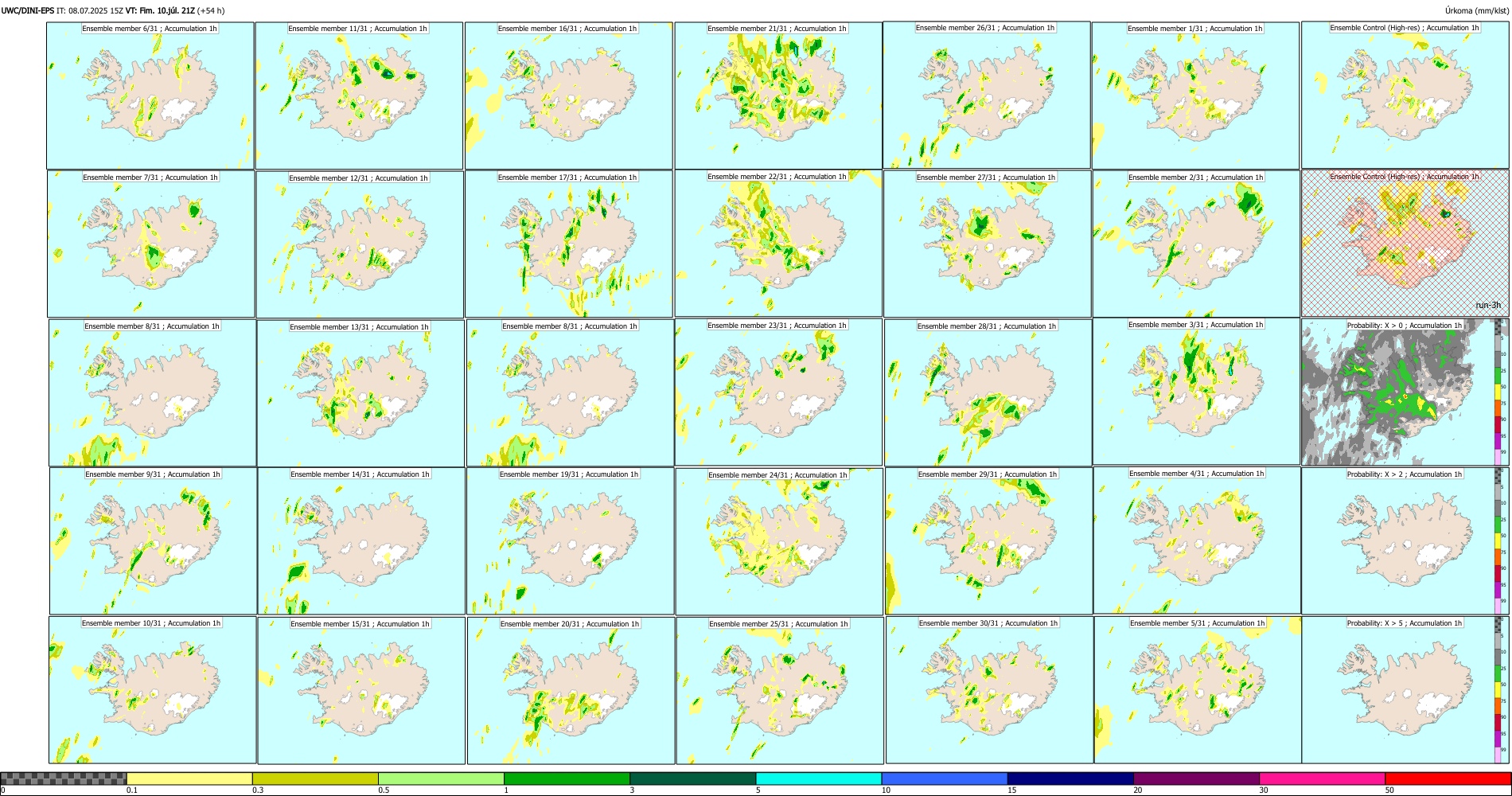
Task: Select the Ensemble member 15/31 map panel
Action: [x=361, y=690]
